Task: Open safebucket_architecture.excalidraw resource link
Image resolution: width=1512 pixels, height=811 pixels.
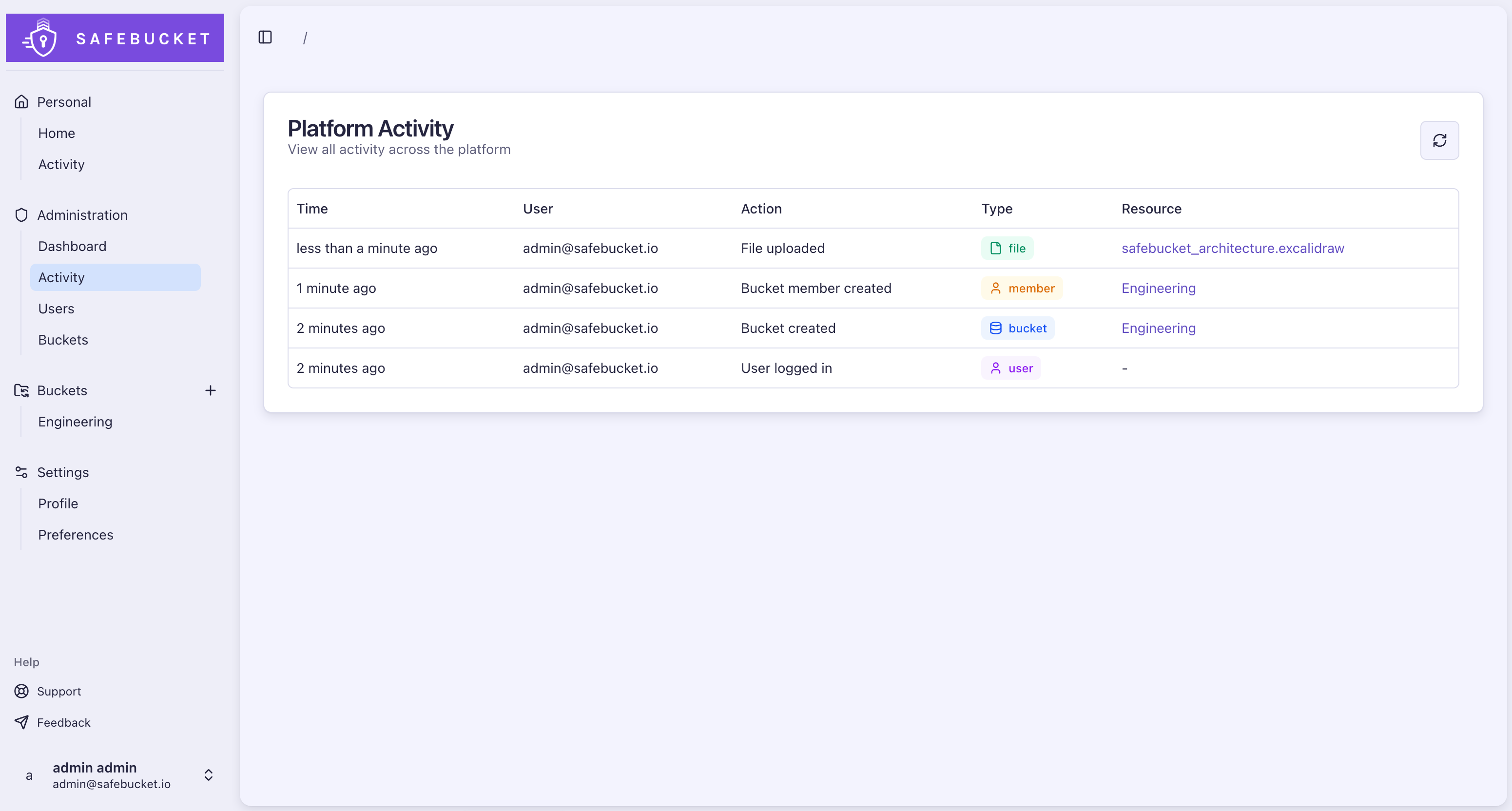Action: [x=1233, y=248]
